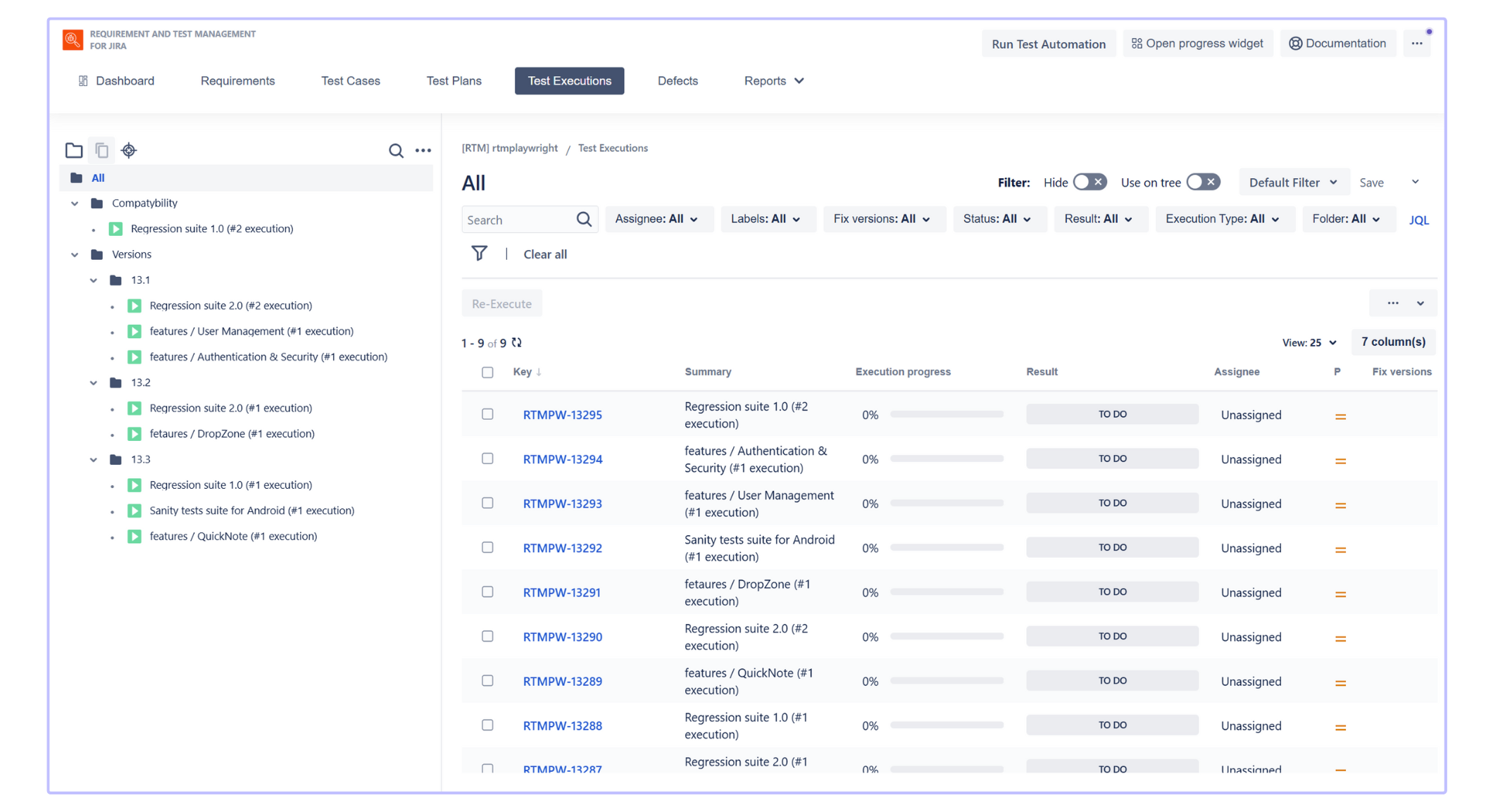
Task: Click the RTMPW-13290 execution progress bar
Action: [947, 636]
